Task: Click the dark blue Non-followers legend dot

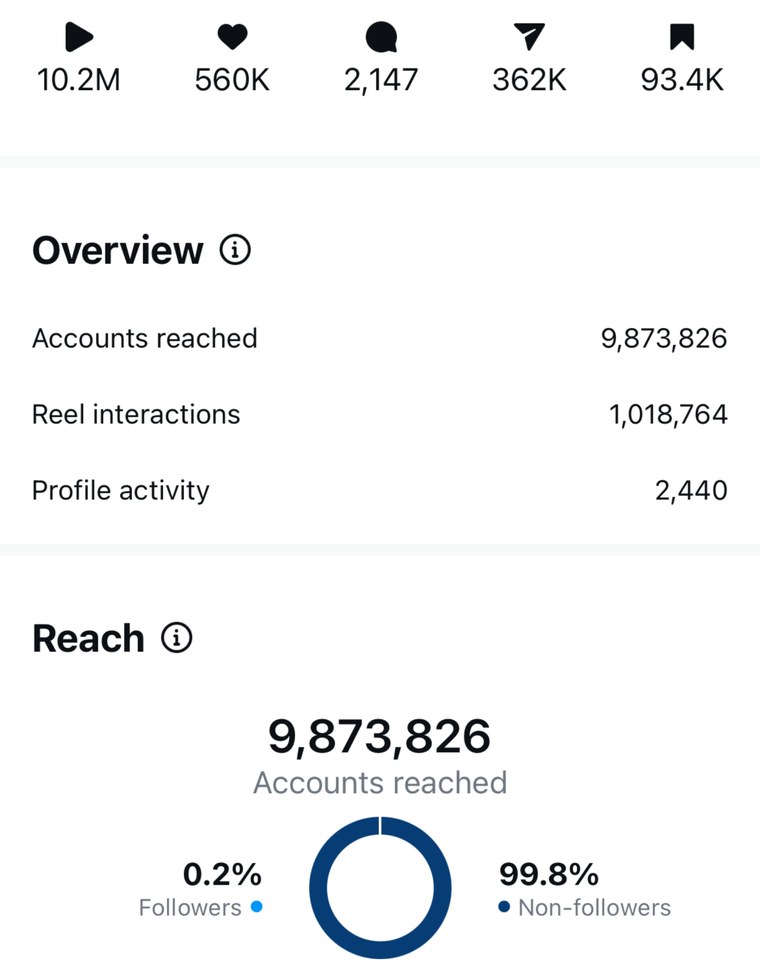Action: tap(504, 907)
